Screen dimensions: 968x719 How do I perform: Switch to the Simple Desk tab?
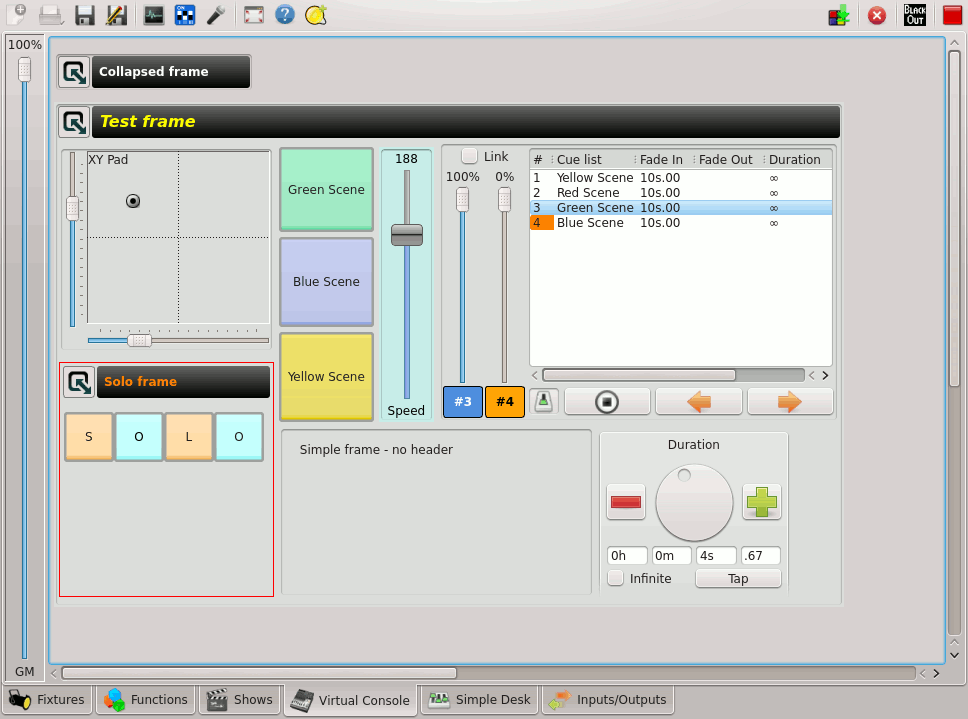click(480, 700)
